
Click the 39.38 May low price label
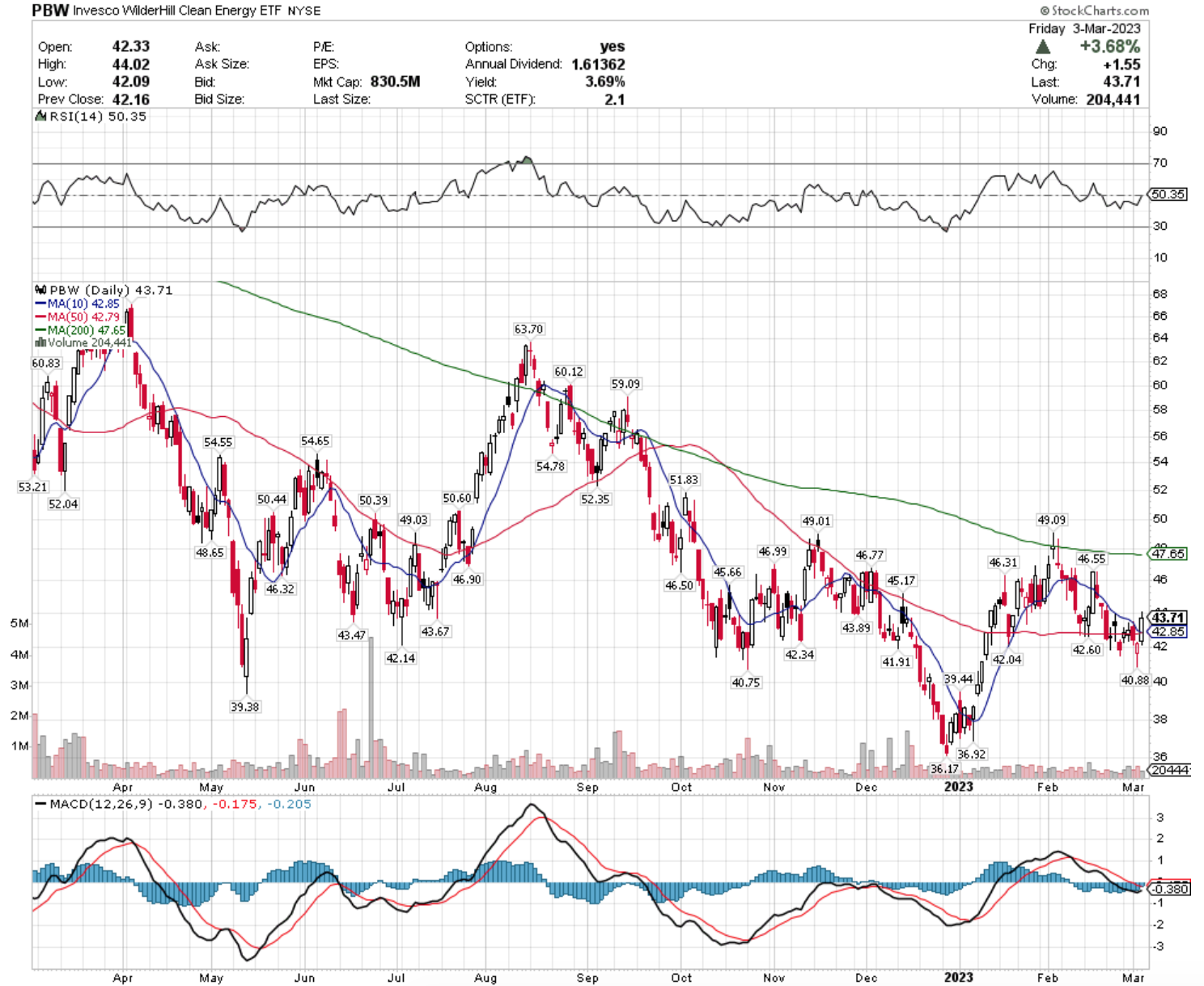click(x=244, y=707)
